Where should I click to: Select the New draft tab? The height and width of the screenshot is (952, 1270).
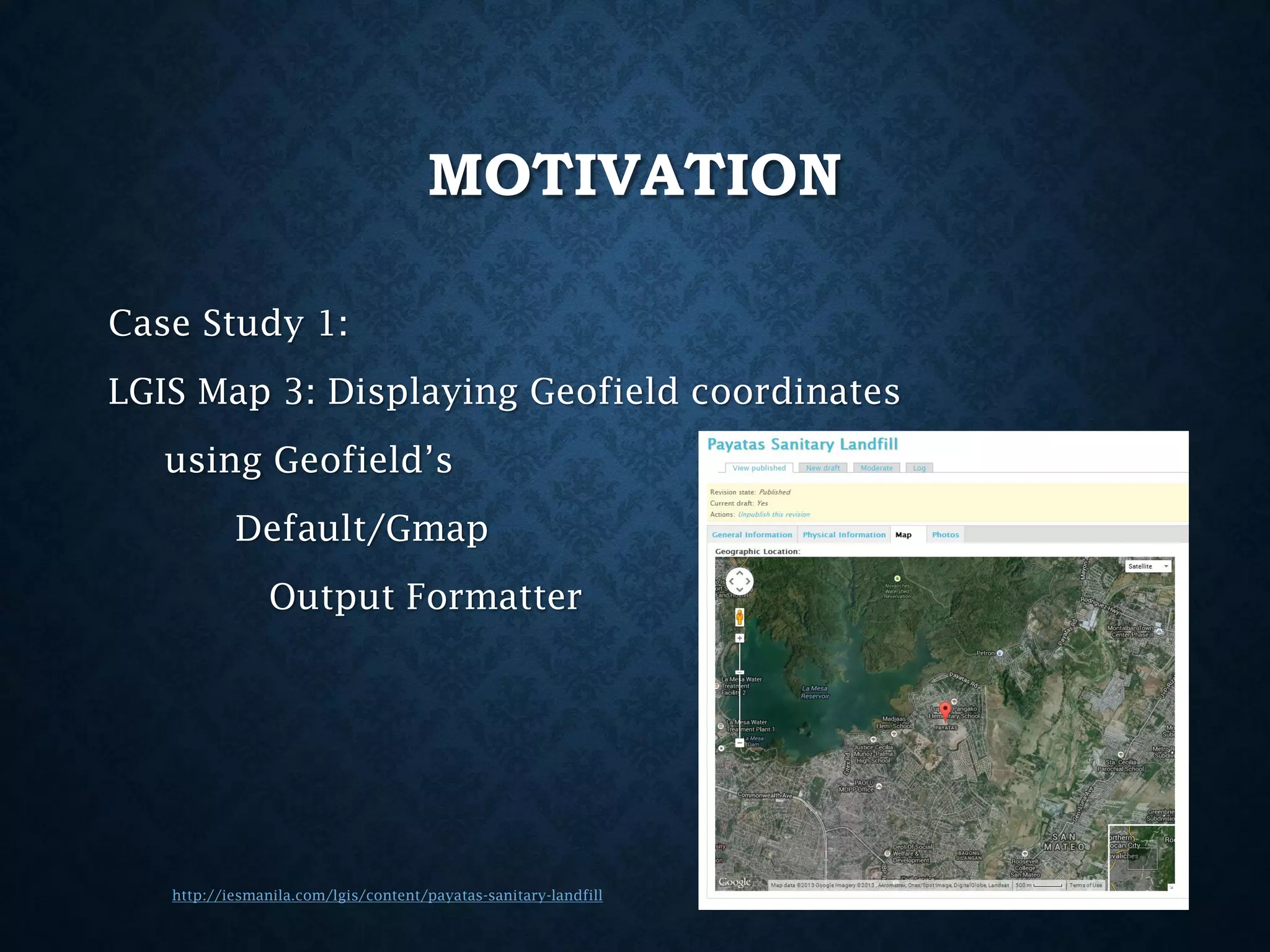coord(822,468)
